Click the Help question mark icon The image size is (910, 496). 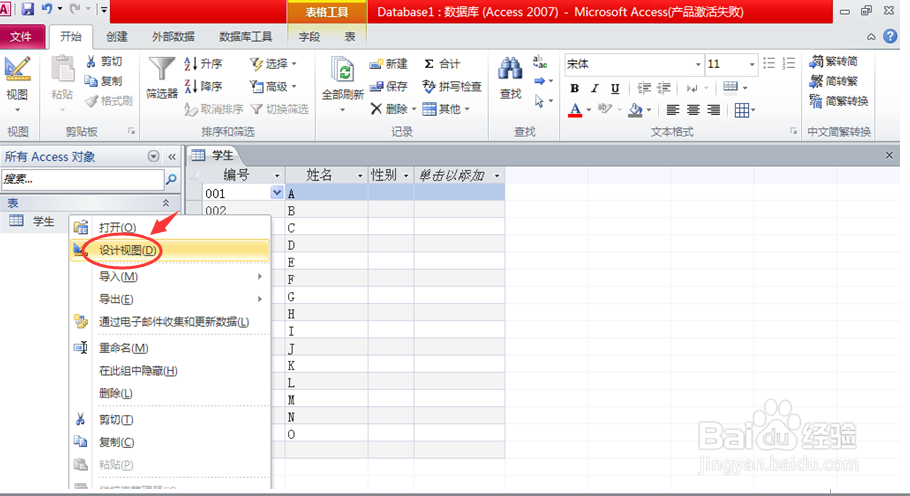890,37
